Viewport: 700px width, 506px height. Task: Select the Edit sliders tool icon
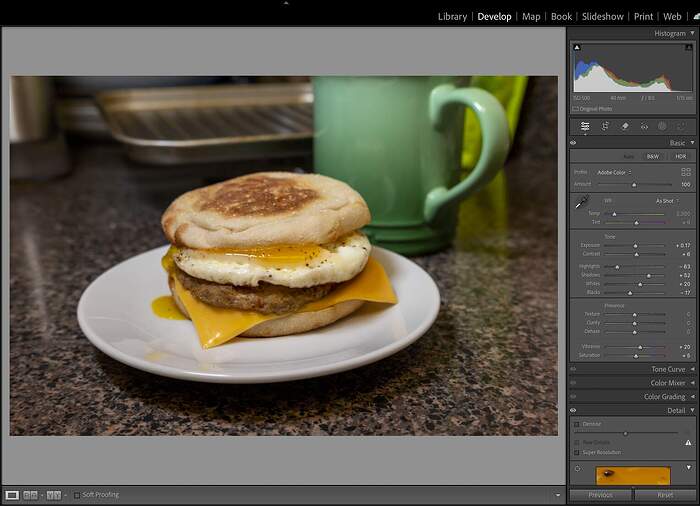pyautogui.click(x=585, y=127)
